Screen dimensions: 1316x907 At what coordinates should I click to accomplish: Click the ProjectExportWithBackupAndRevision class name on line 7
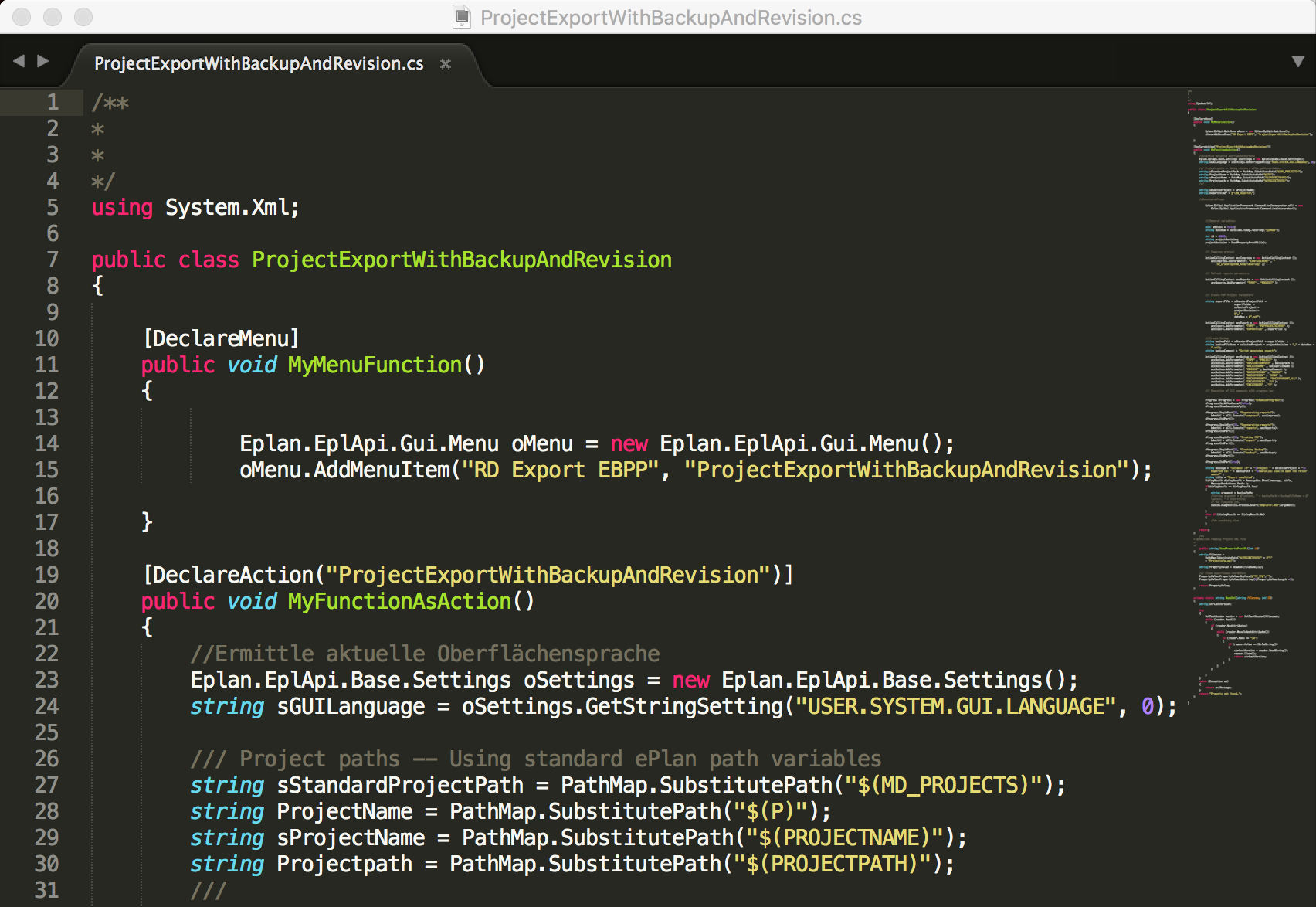coord(462,260)
